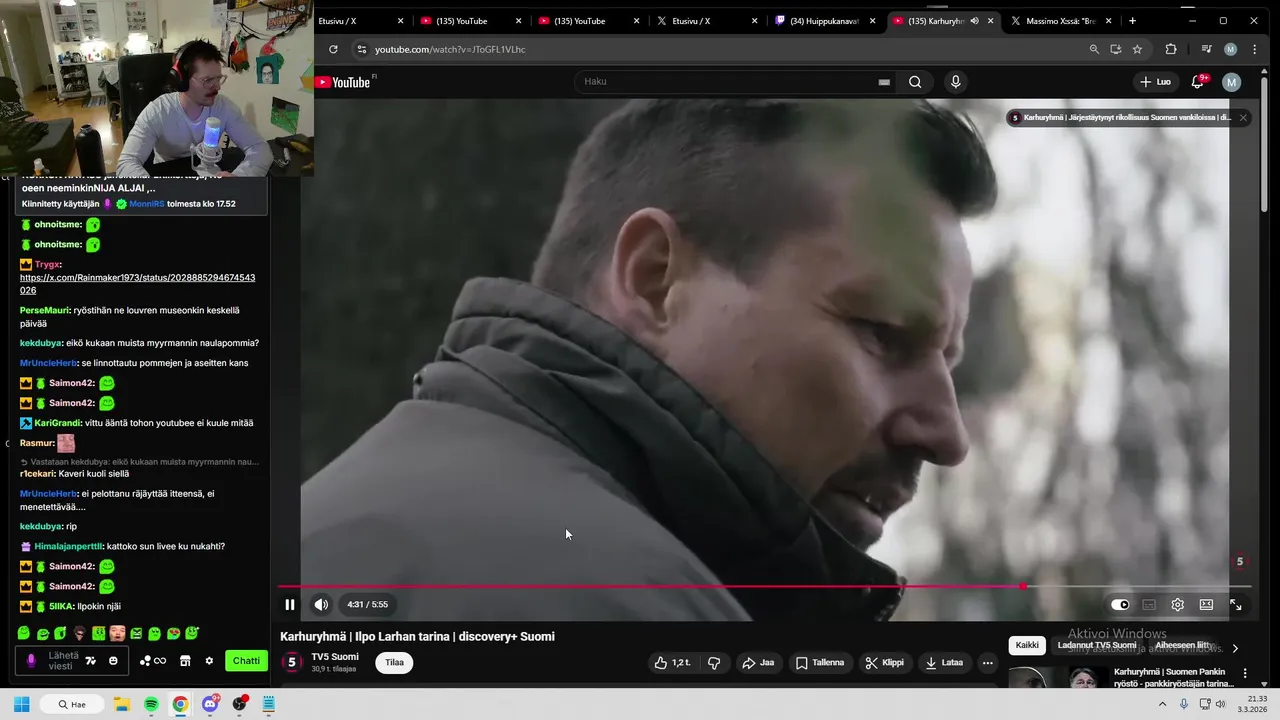
Task: Open the Rainmaker1973 link in chat
Action: pos(137,284)
